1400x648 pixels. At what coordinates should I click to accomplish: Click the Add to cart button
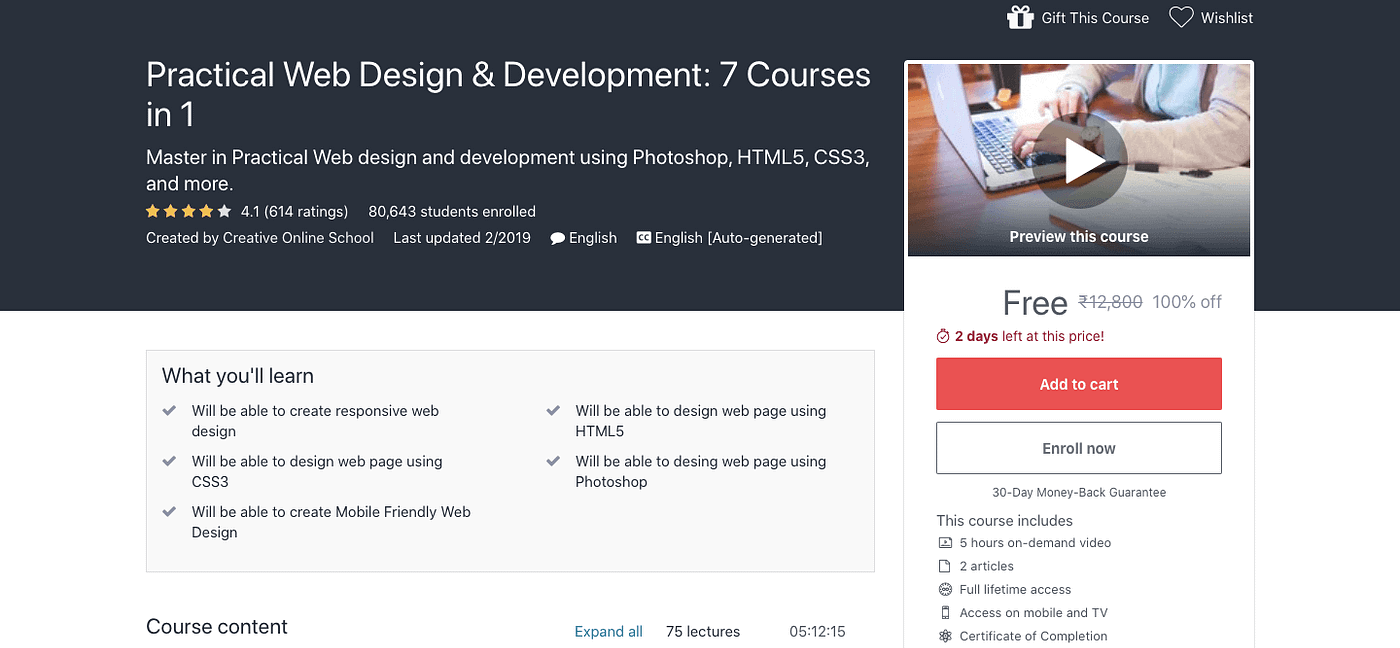tap(1079, 384)
